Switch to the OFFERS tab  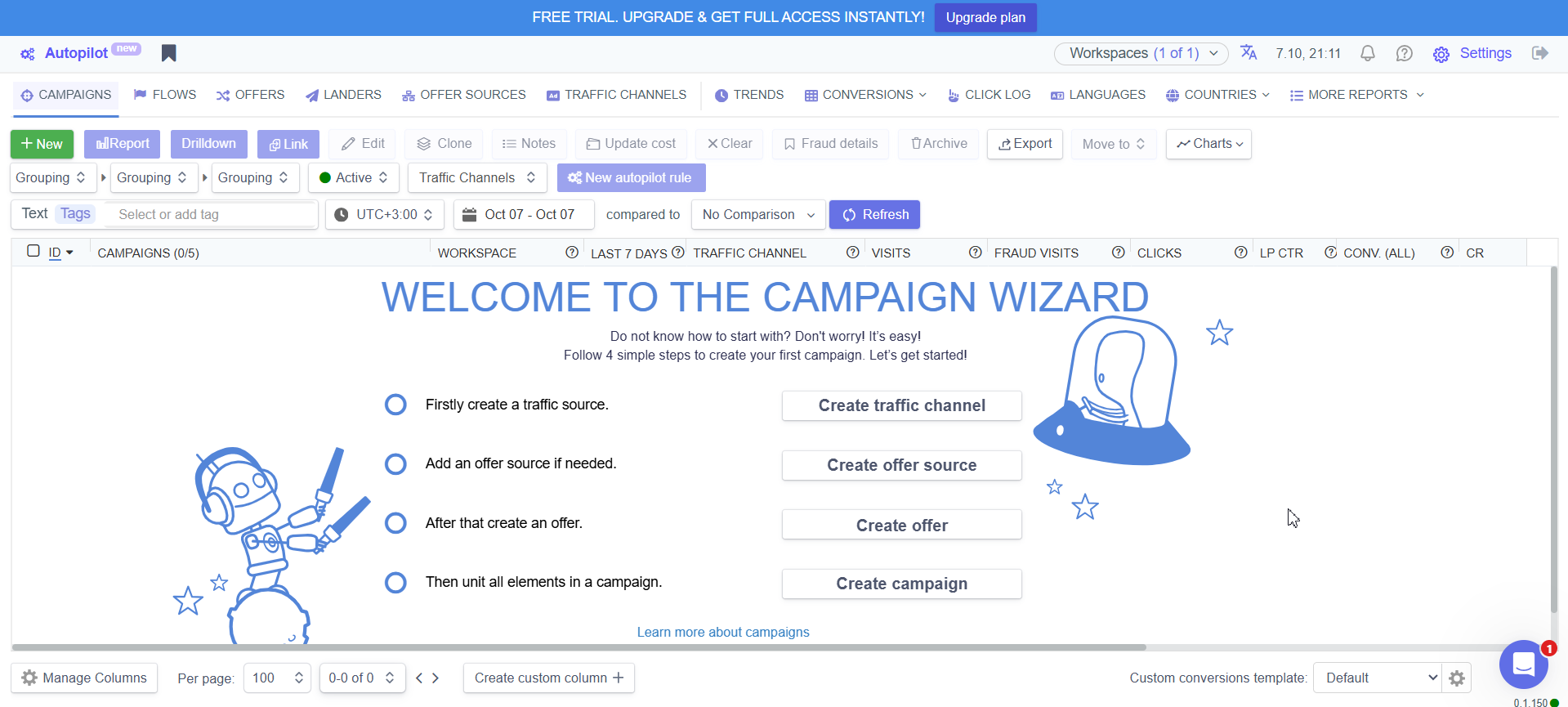(x=251, y=95)
